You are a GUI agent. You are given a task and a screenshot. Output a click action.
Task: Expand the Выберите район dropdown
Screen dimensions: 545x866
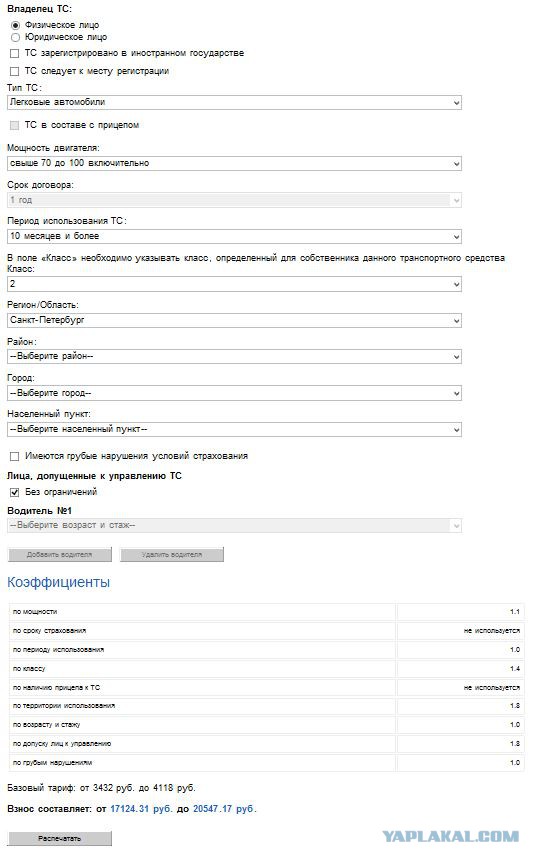coord(234,357)
